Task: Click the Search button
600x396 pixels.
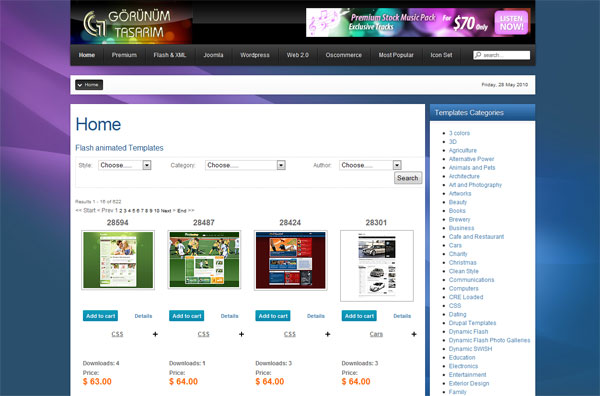Action: (408, 178)
